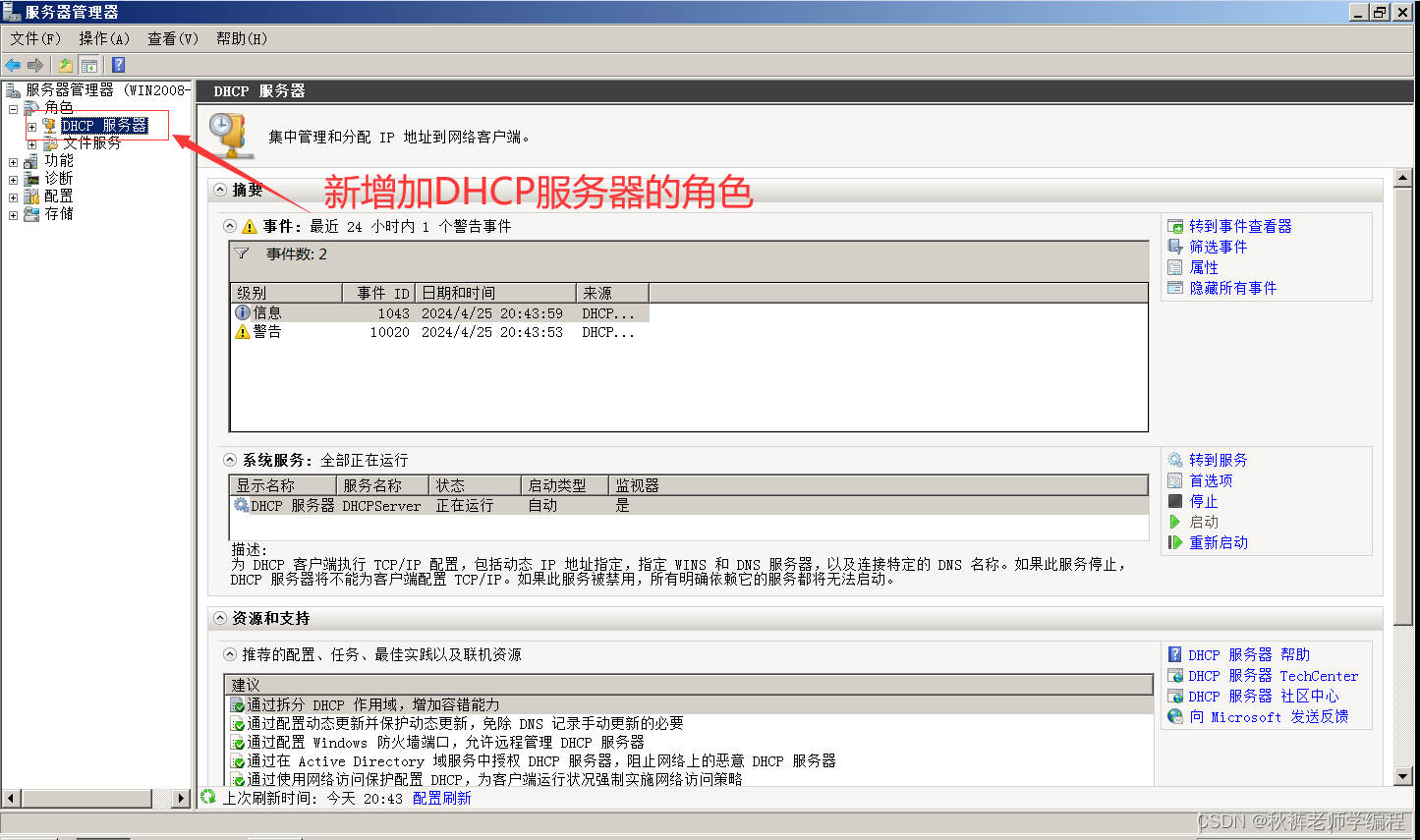Select the 通过拆分 DHCP 作用域 recommendation

[690, 704]
